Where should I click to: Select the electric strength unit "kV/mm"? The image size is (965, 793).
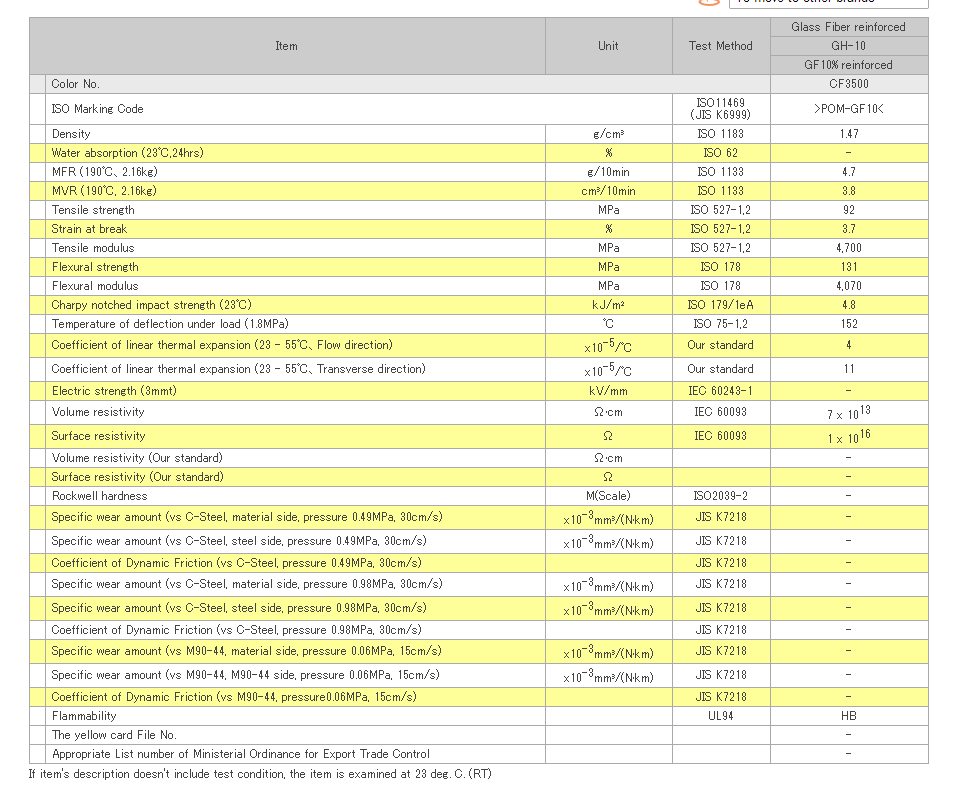coord(608,391)
